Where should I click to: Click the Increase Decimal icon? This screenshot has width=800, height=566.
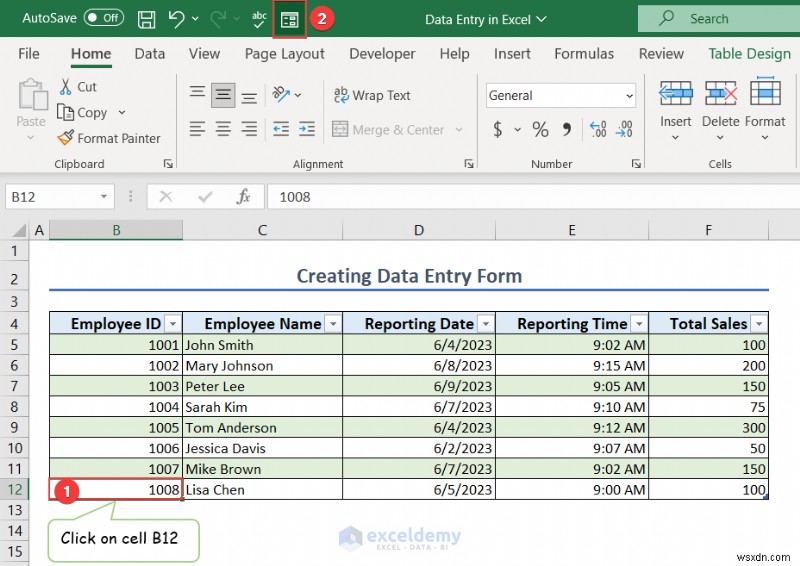598,130
